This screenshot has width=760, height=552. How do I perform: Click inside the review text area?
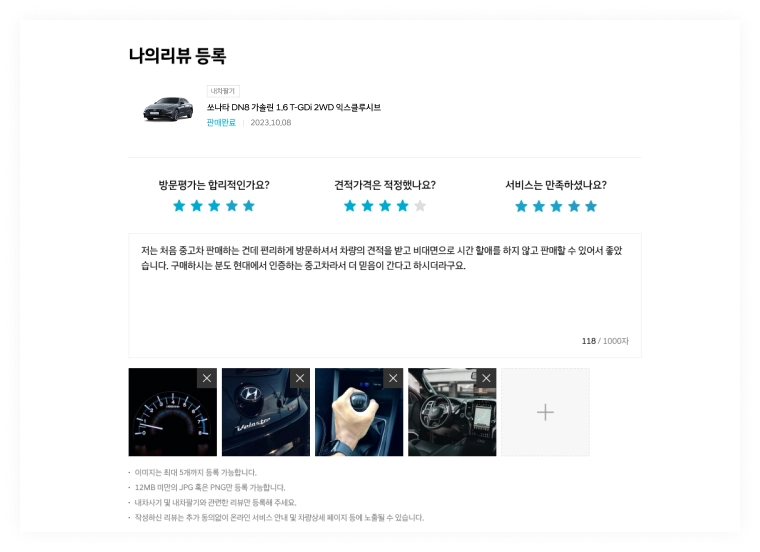[x=385, y=296]
